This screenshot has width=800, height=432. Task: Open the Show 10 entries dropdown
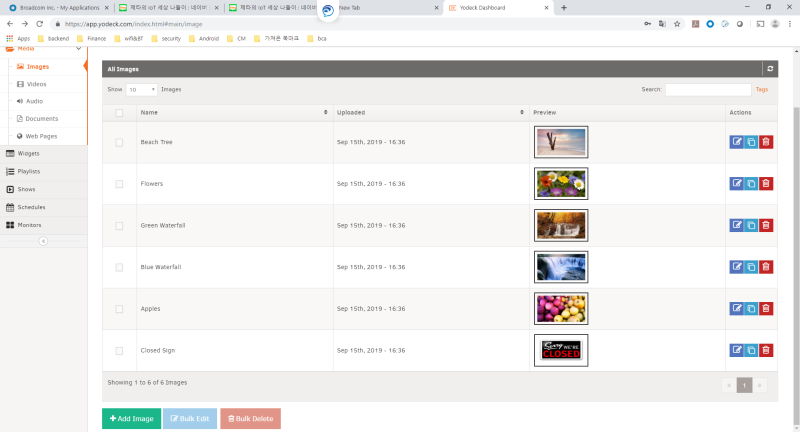tap(141, 90)
